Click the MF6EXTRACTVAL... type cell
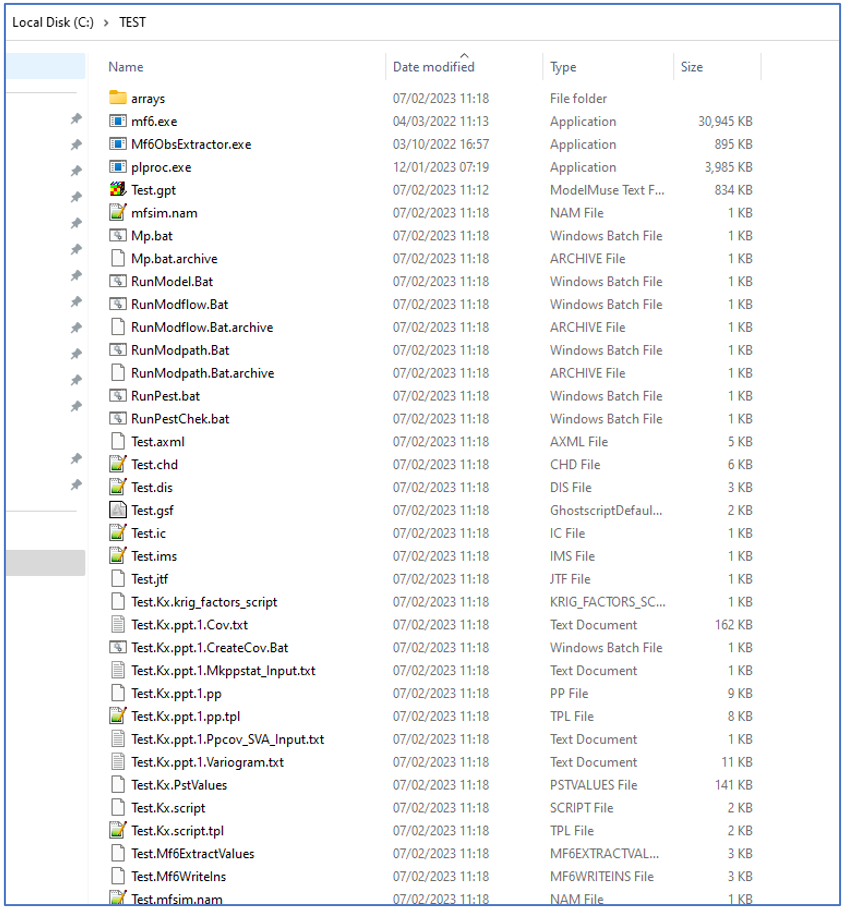 [604, 853]
